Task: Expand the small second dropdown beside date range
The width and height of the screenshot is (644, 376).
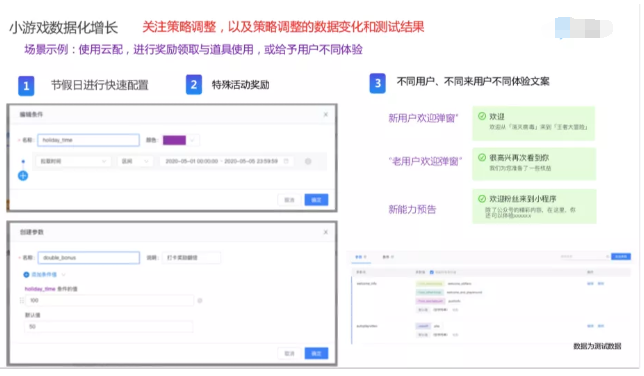Action: (x=135, y=161)
